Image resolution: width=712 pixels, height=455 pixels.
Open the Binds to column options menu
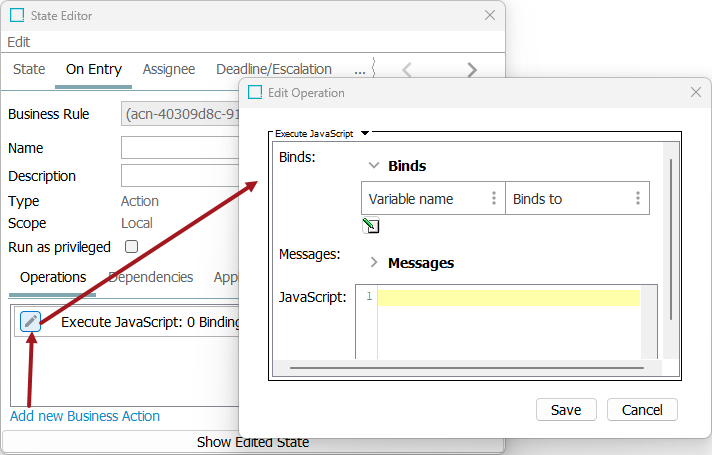click(x=638, y=198)
